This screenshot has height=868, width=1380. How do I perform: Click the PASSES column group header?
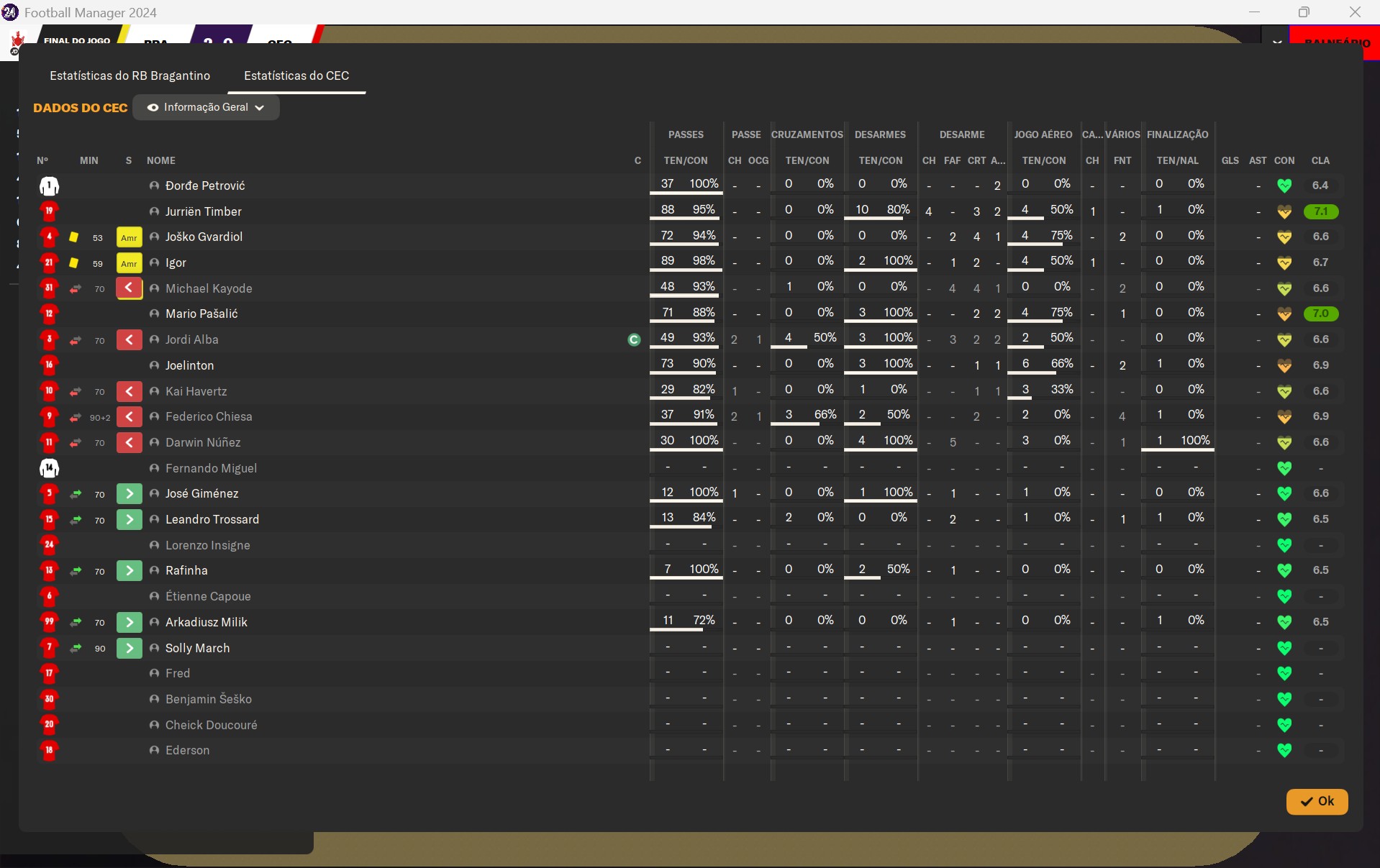[686, 134]
